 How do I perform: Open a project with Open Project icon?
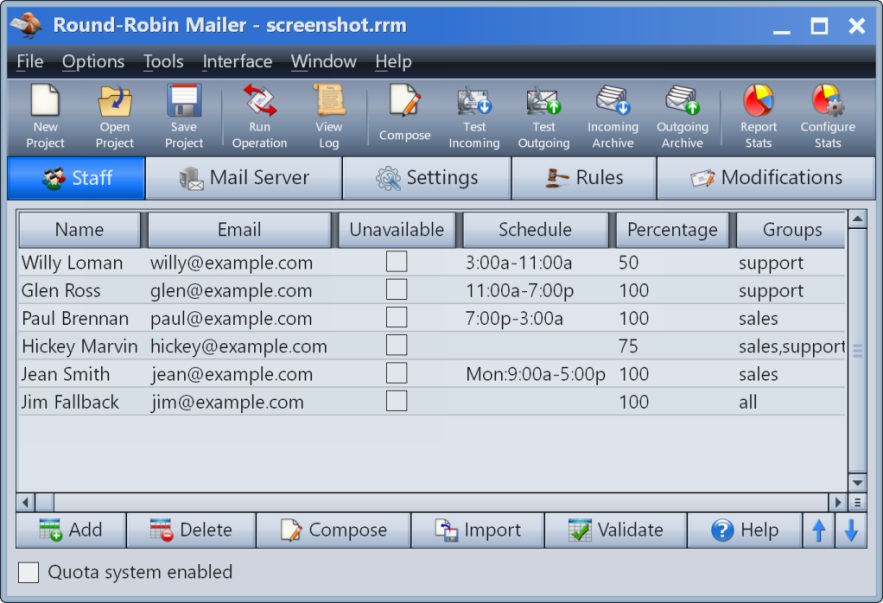[114, 103]
